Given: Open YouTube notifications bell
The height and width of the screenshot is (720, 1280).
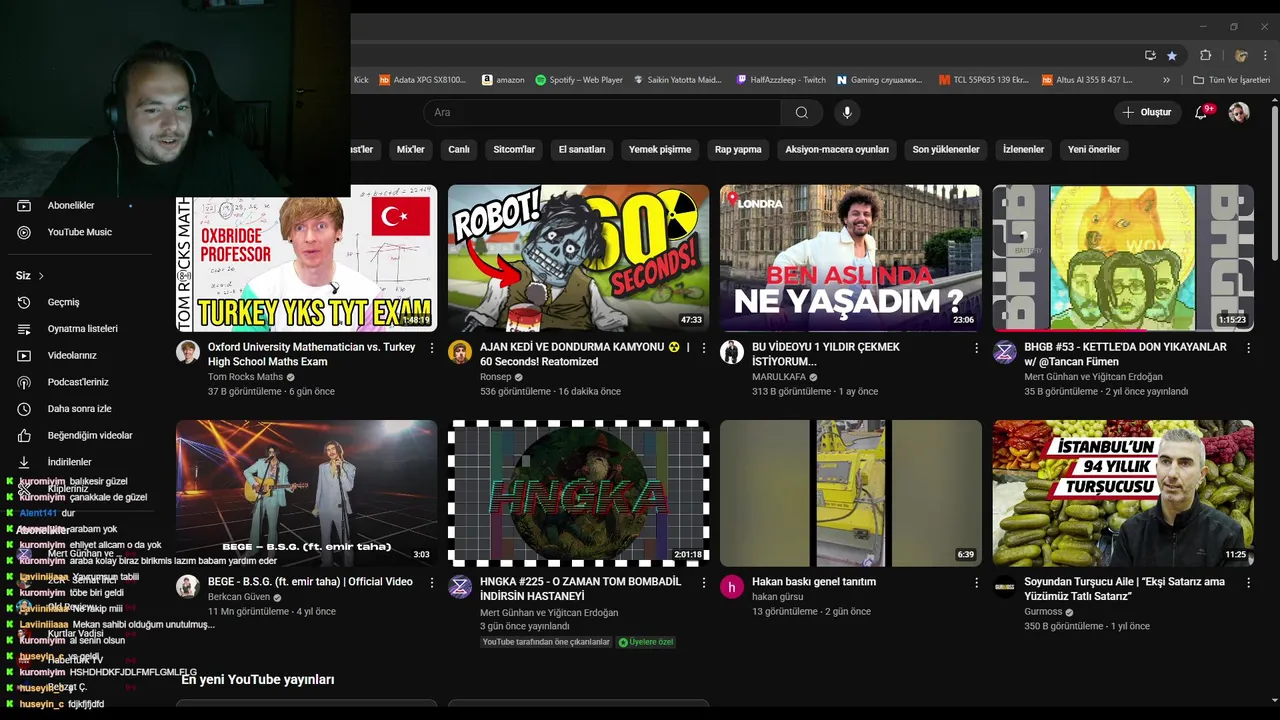Looking at the screenshot, I should [1201, 113].
